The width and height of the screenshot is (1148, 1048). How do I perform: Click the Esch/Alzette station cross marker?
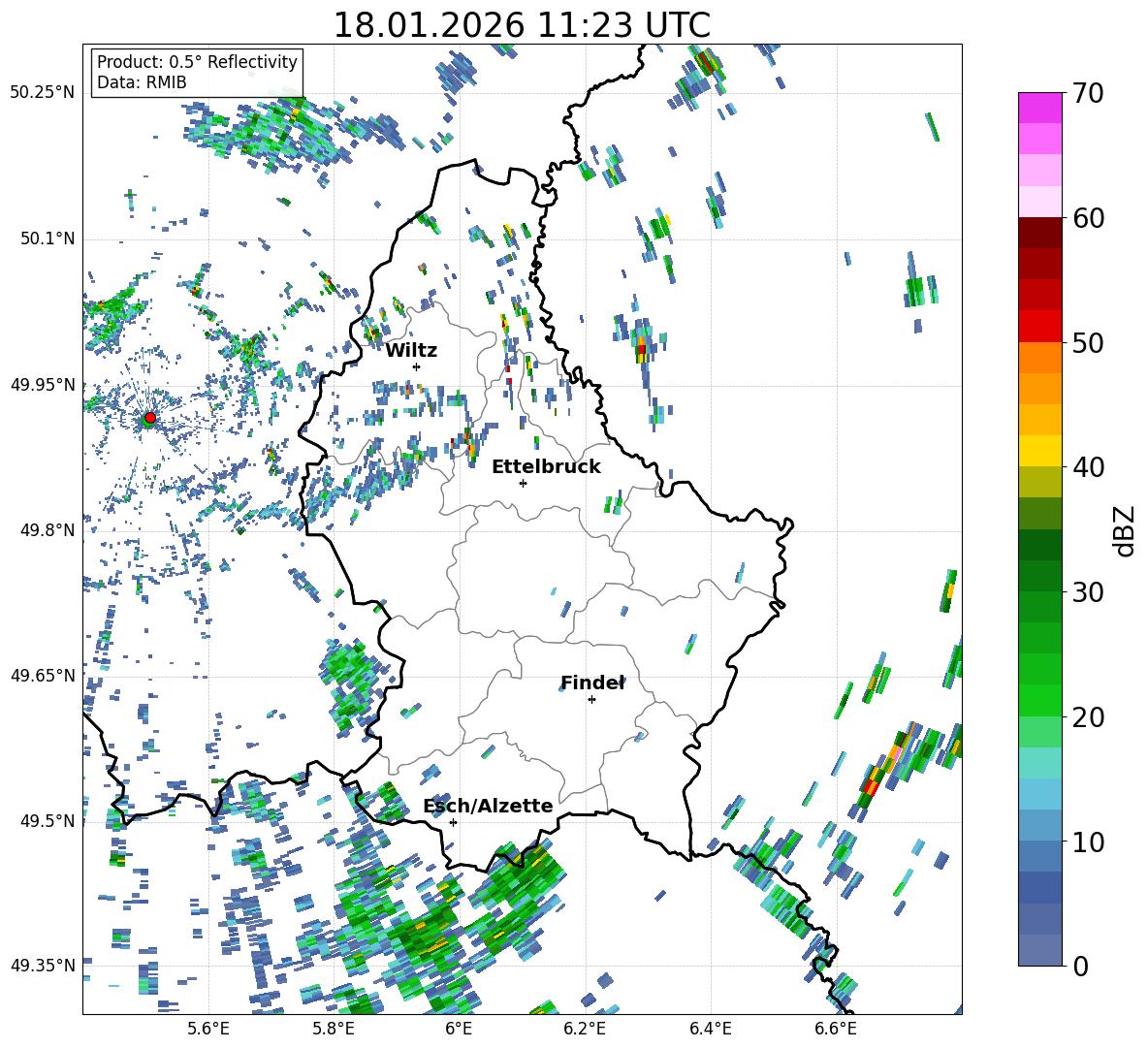coord(453,822)
